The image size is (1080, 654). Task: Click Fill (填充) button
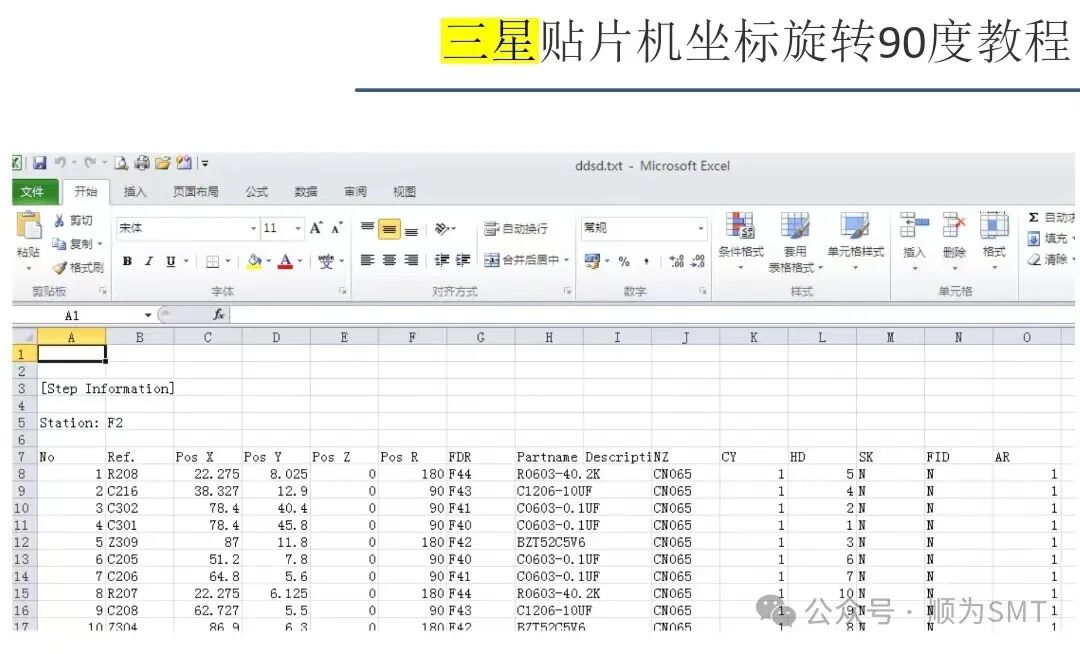(1050, 239)
